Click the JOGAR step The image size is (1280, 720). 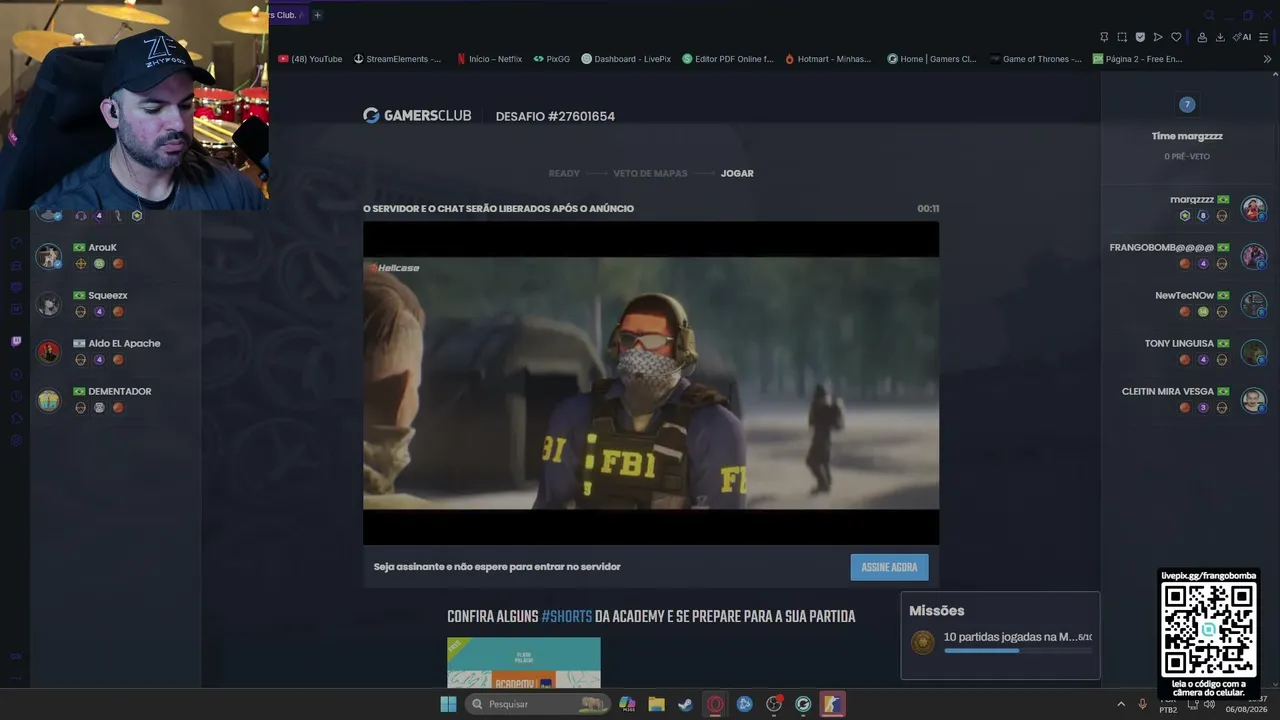click(737, 173)
